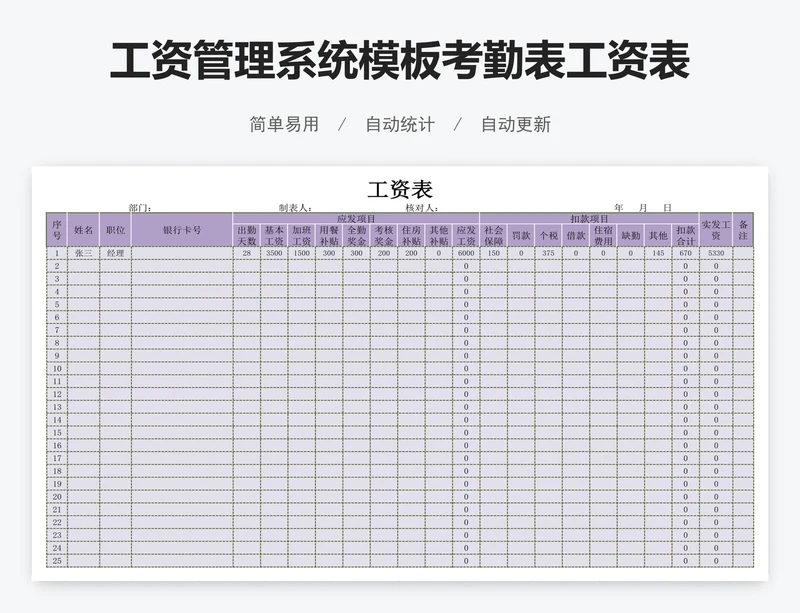The height and width of the screenshot is (613, 800).
Task: Click the 核对人 label field
Action: 421,208
